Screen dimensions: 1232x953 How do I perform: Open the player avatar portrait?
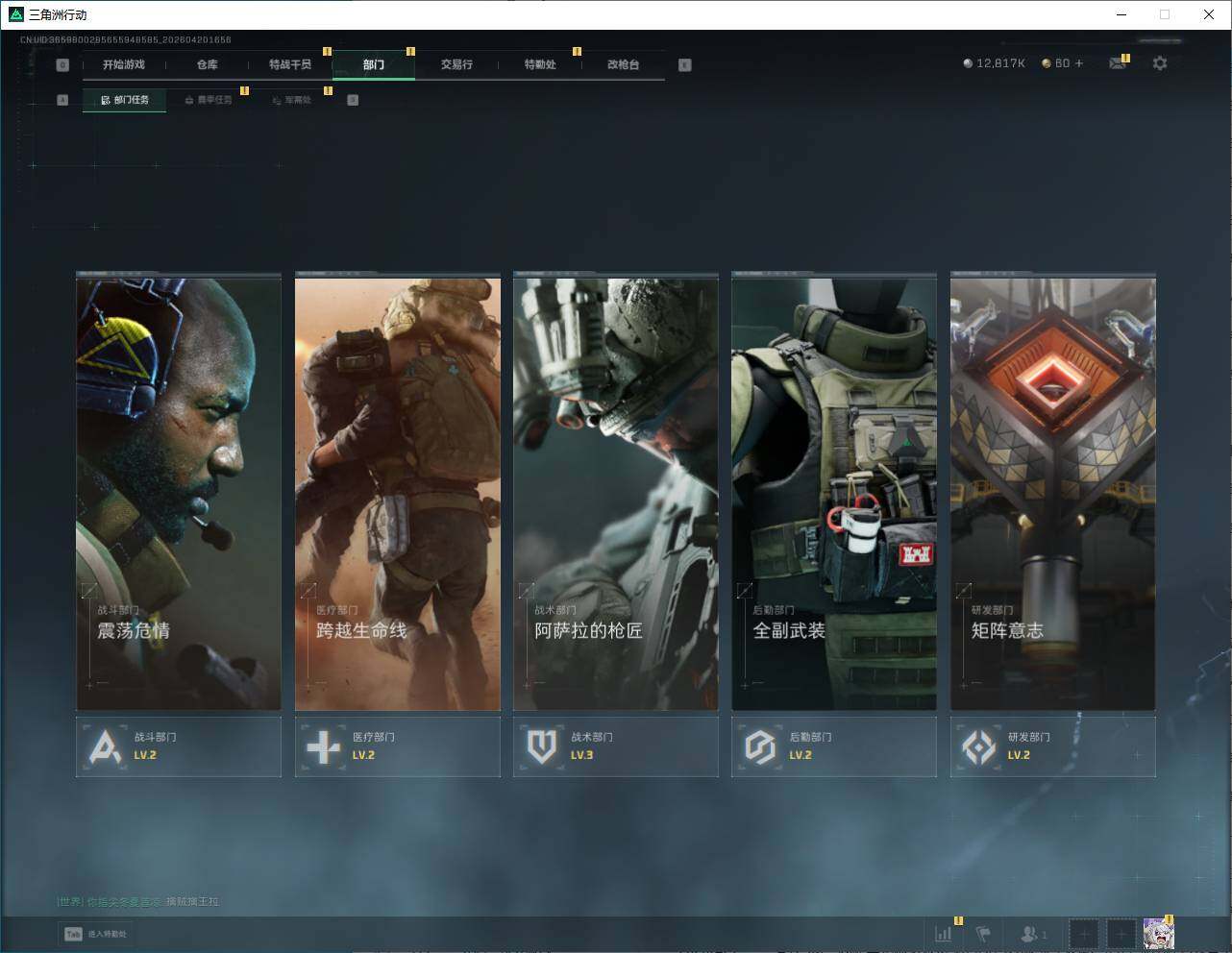tap(1158, 933)
